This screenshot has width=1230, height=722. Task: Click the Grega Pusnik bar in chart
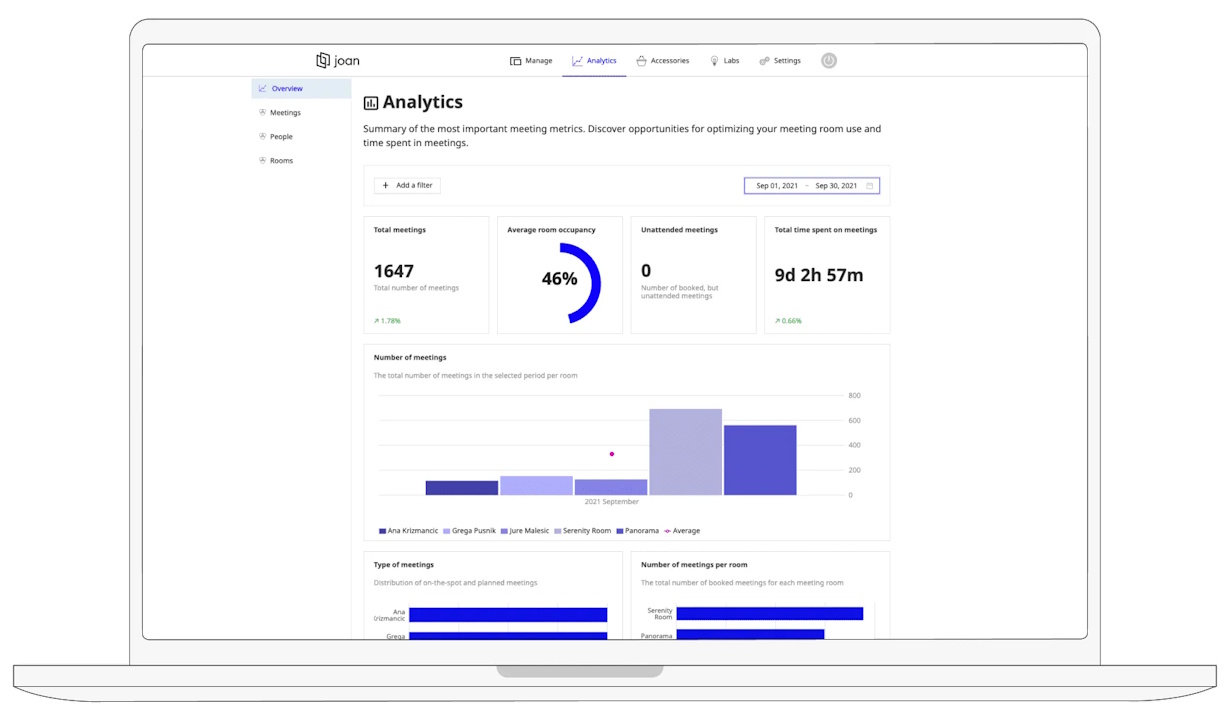[537, 485]
